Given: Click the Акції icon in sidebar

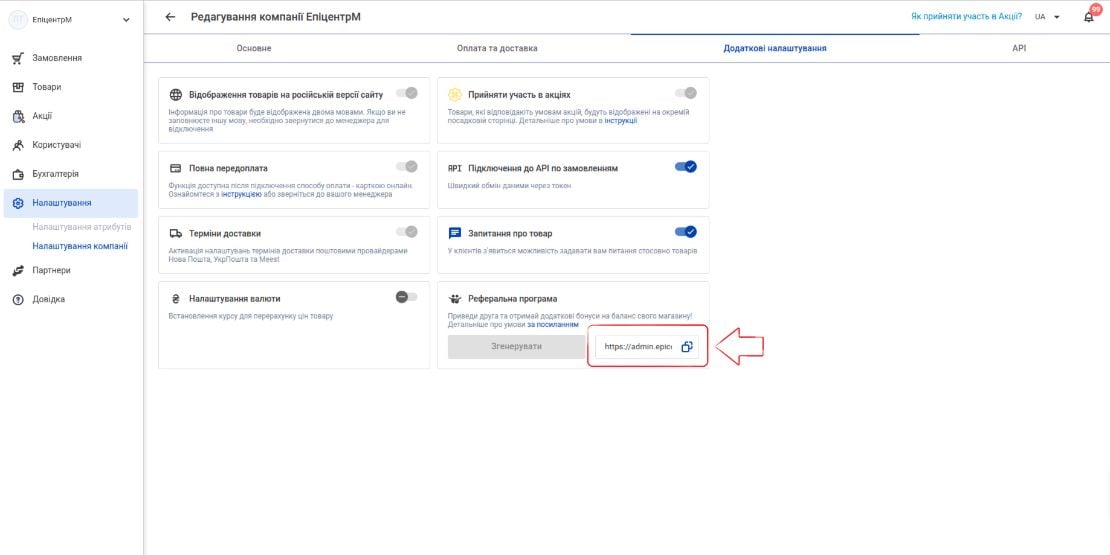Looking at the screenshot, I should [x=18, y=116].
